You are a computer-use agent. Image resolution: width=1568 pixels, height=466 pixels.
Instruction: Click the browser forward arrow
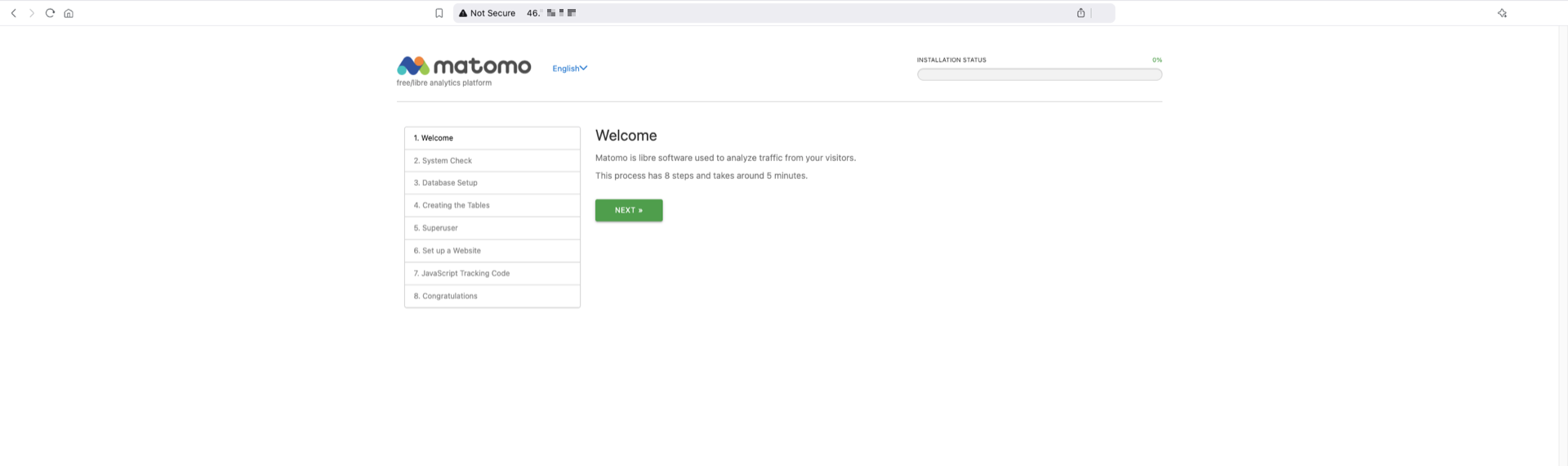tap(32, 13)
